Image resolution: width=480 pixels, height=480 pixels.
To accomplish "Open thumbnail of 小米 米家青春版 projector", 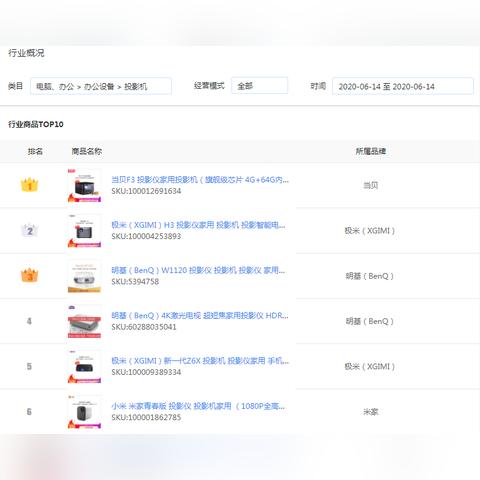I will [84, 412].
